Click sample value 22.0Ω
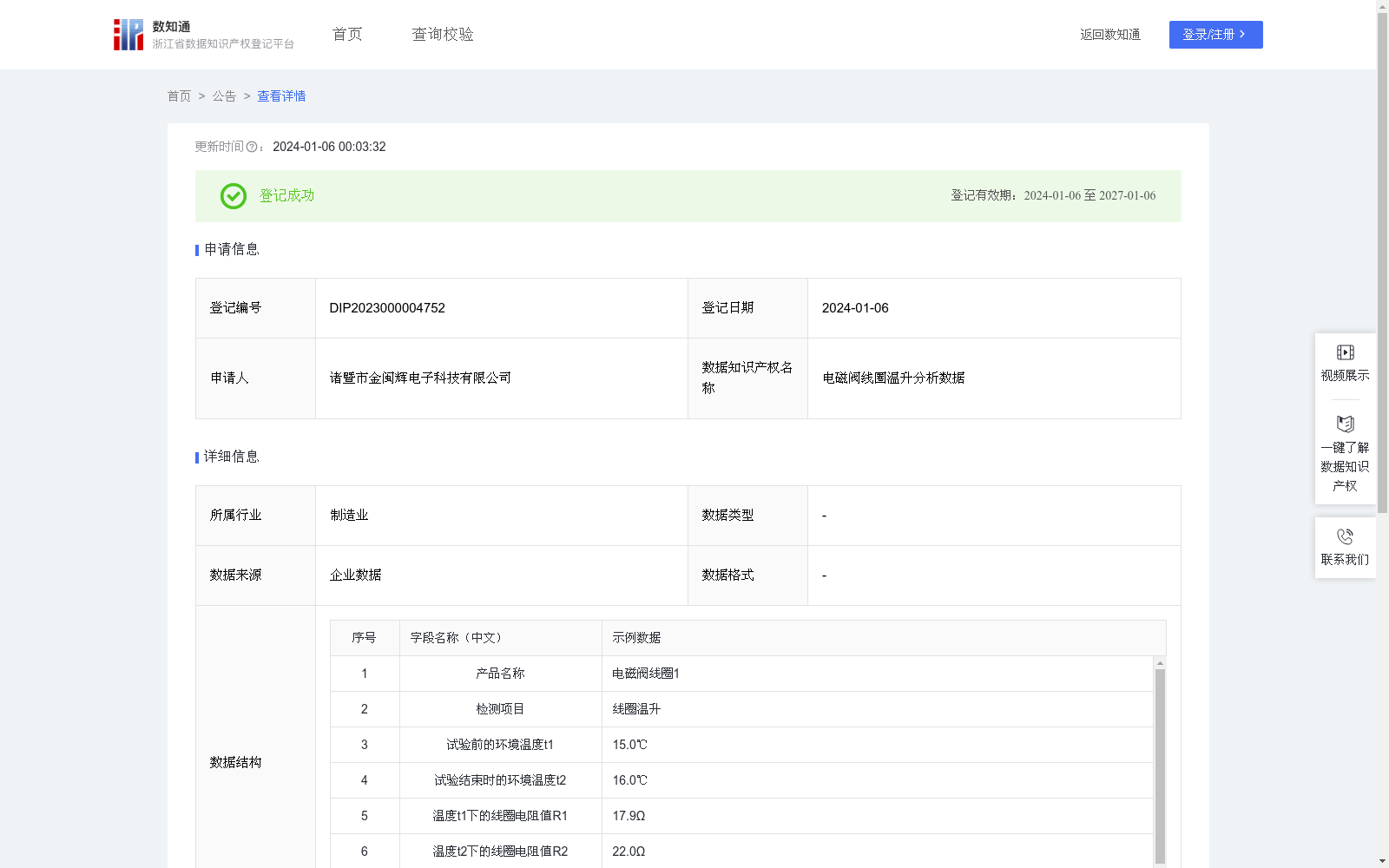The height and width of the screenshot is (868, 1389). click(629, 852)
